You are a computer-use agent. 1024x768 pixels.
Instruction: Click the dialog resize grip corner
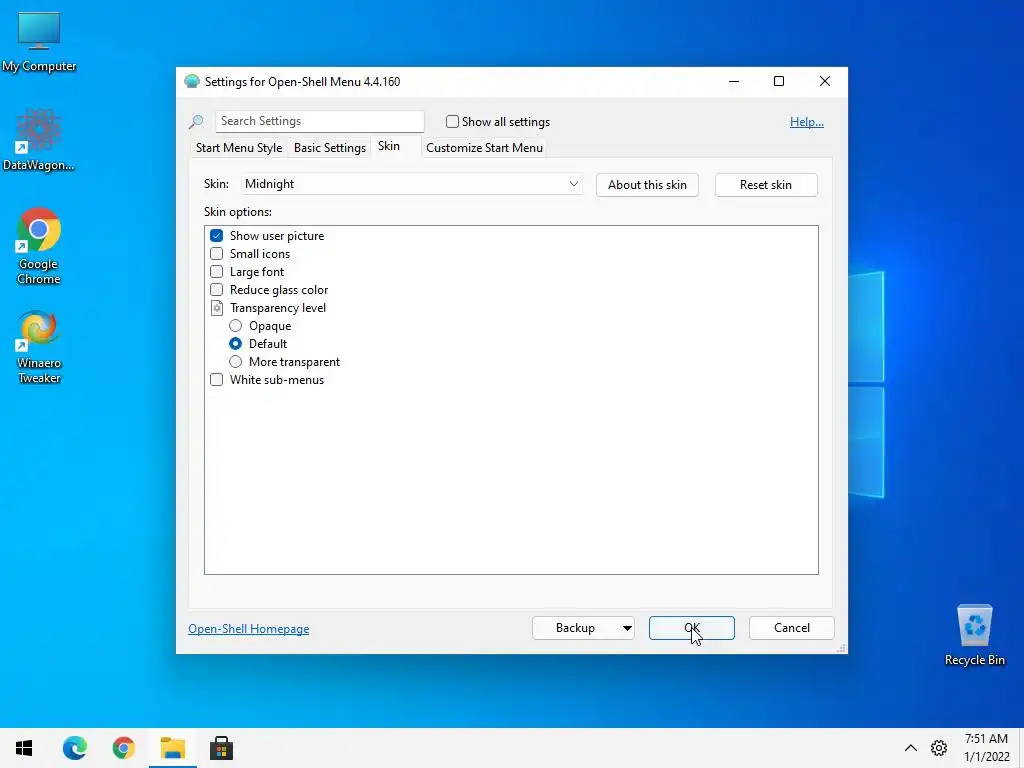841,647
